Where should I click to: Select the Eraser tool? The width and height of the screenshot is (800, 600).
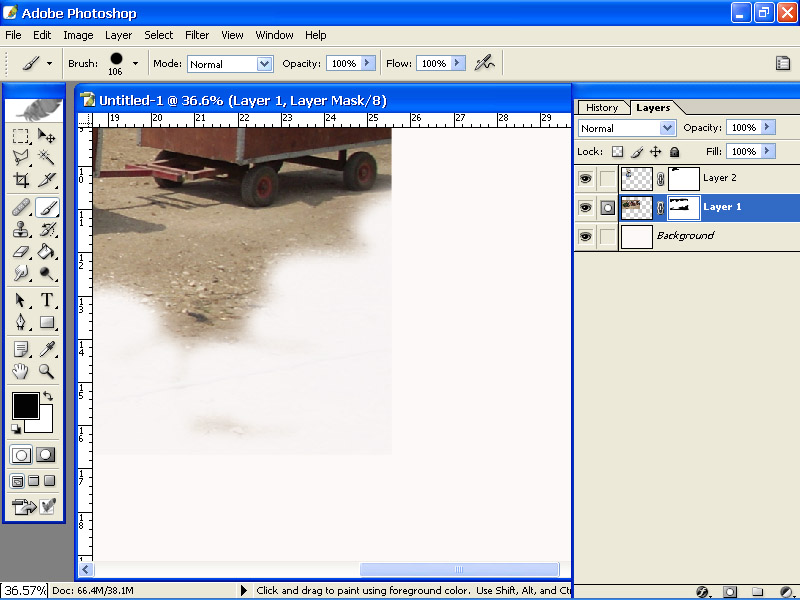[21, 251]
